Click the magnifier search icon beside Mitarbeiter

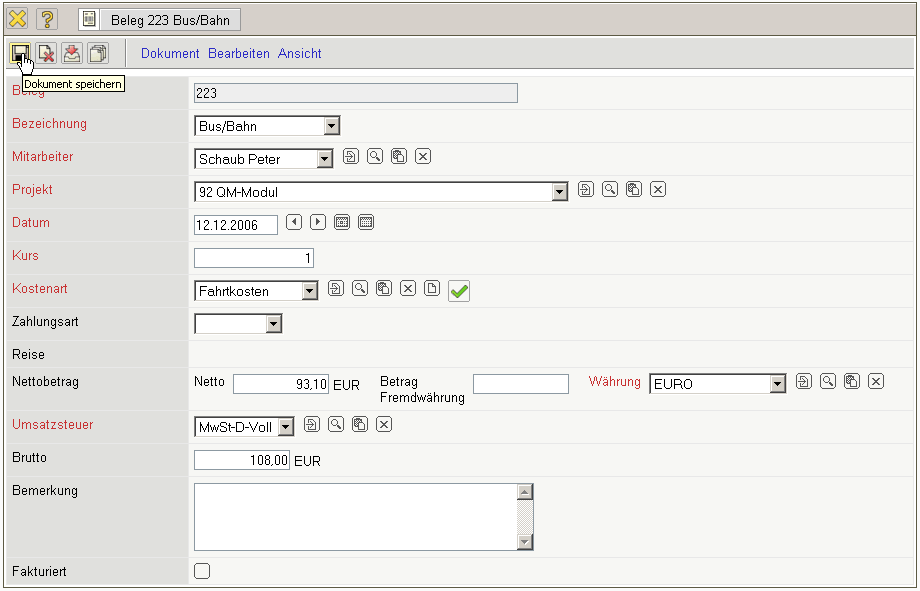(x=375, y=156)
